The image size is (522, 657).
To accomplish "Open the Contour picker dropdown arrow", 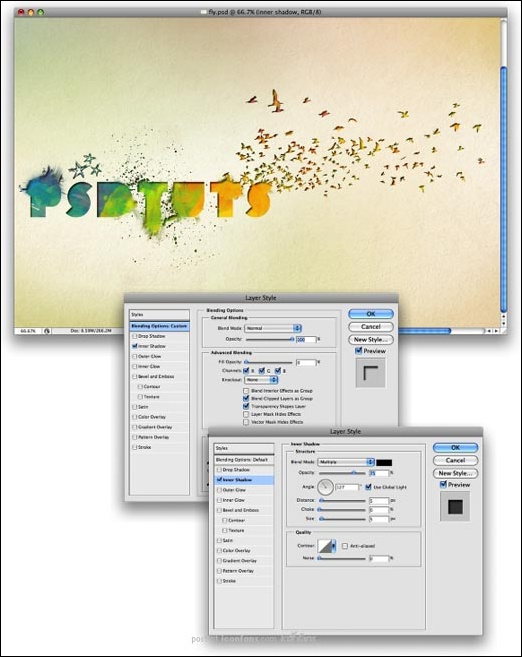I will tap(333, 546).
